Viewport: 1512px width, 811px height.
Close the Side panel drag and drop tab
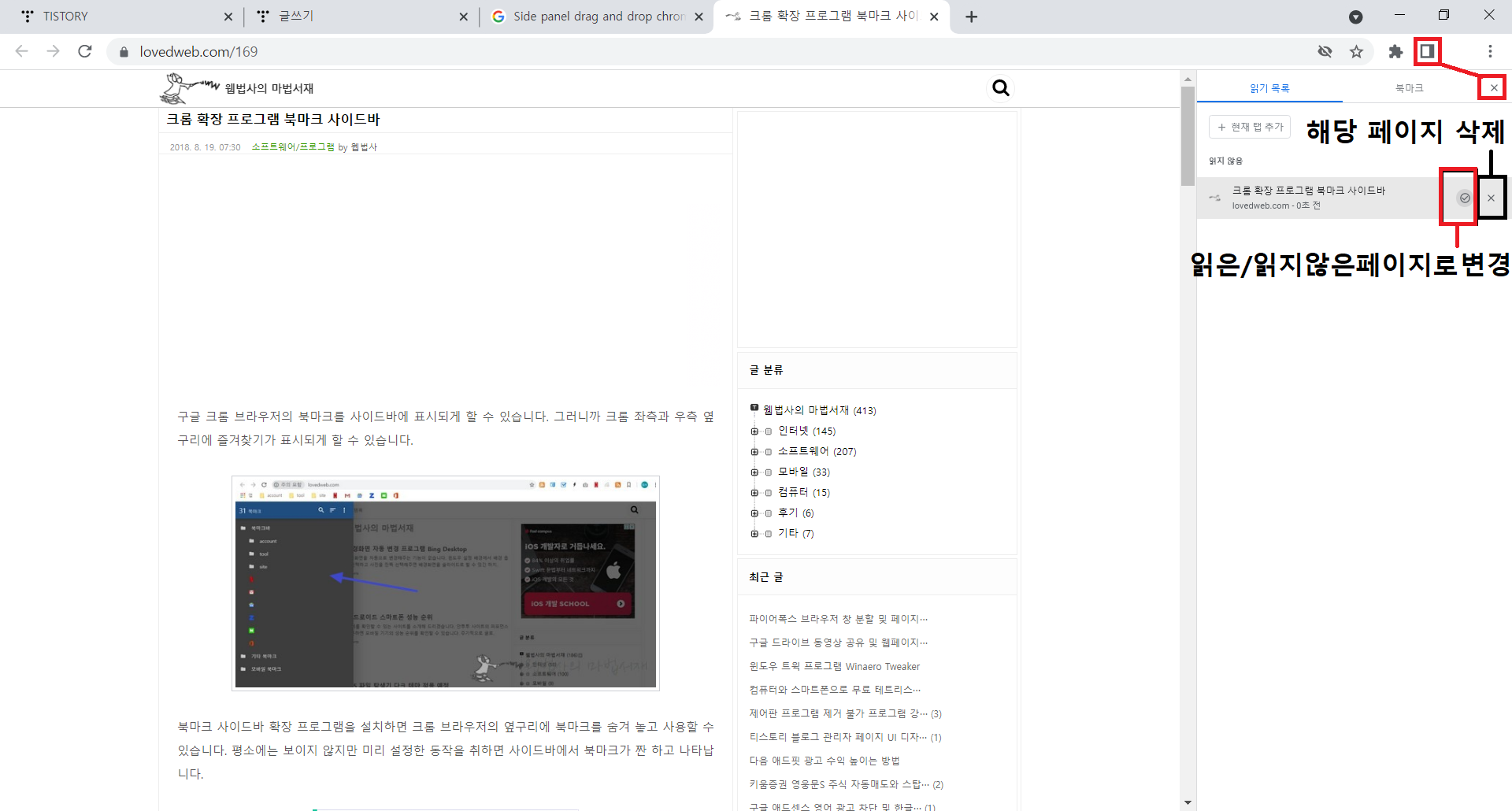(699, 17)
